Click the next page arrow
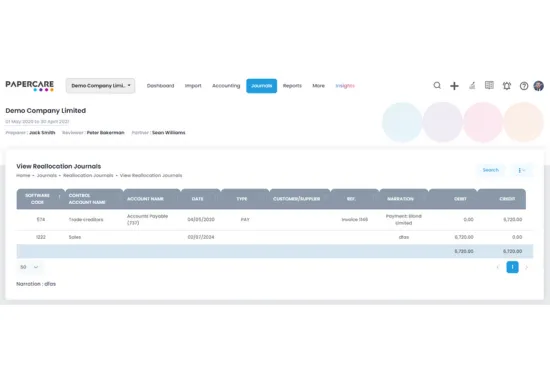The image size is (550, 380). point(526,267)
